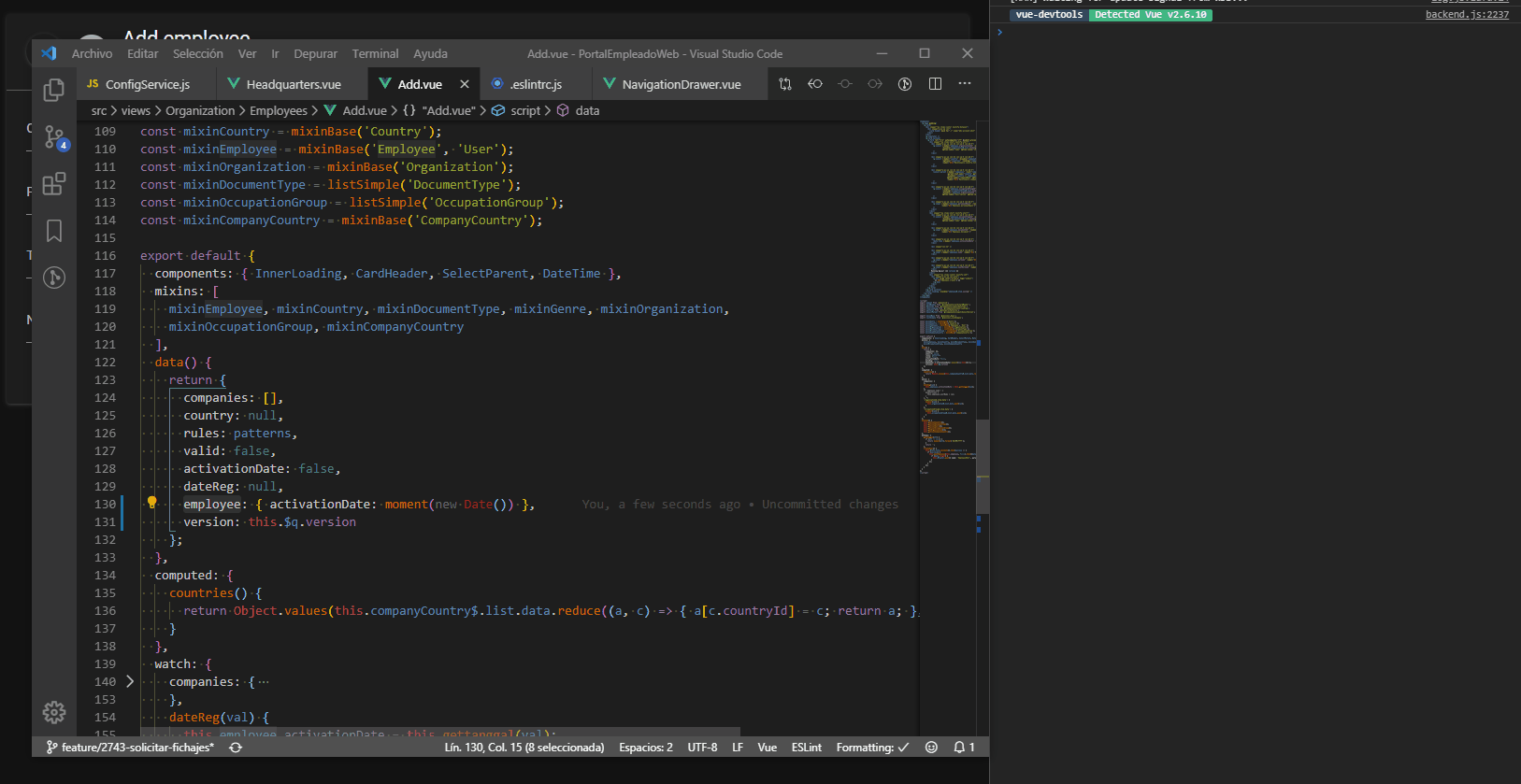Synchronize changes using the status bar sync icon
The width and height of the screenshot is (1521, 784).
pyautogui.click(x=236, y=748)
